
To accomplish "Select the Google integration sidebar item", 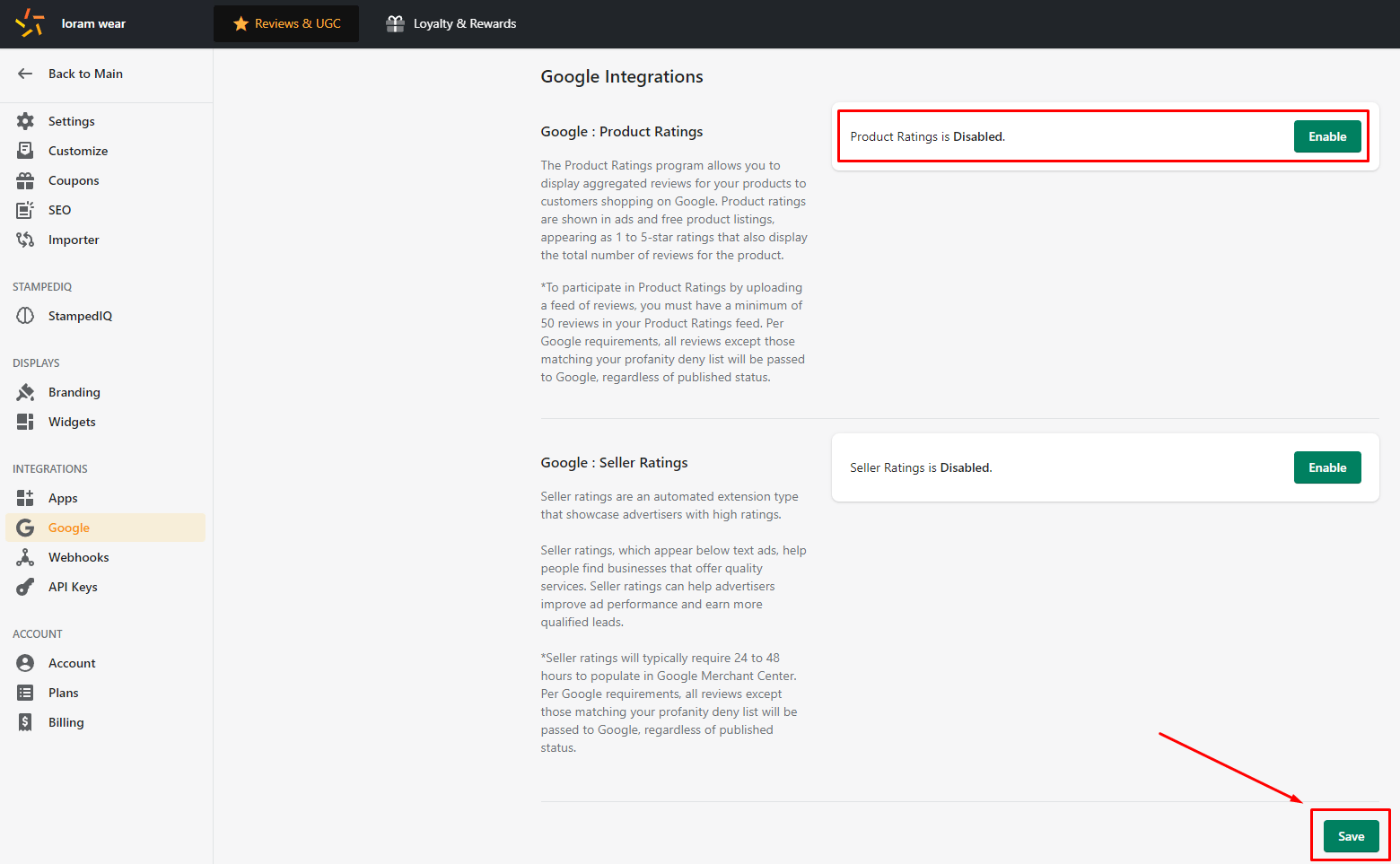I will (x=69, y=528).
